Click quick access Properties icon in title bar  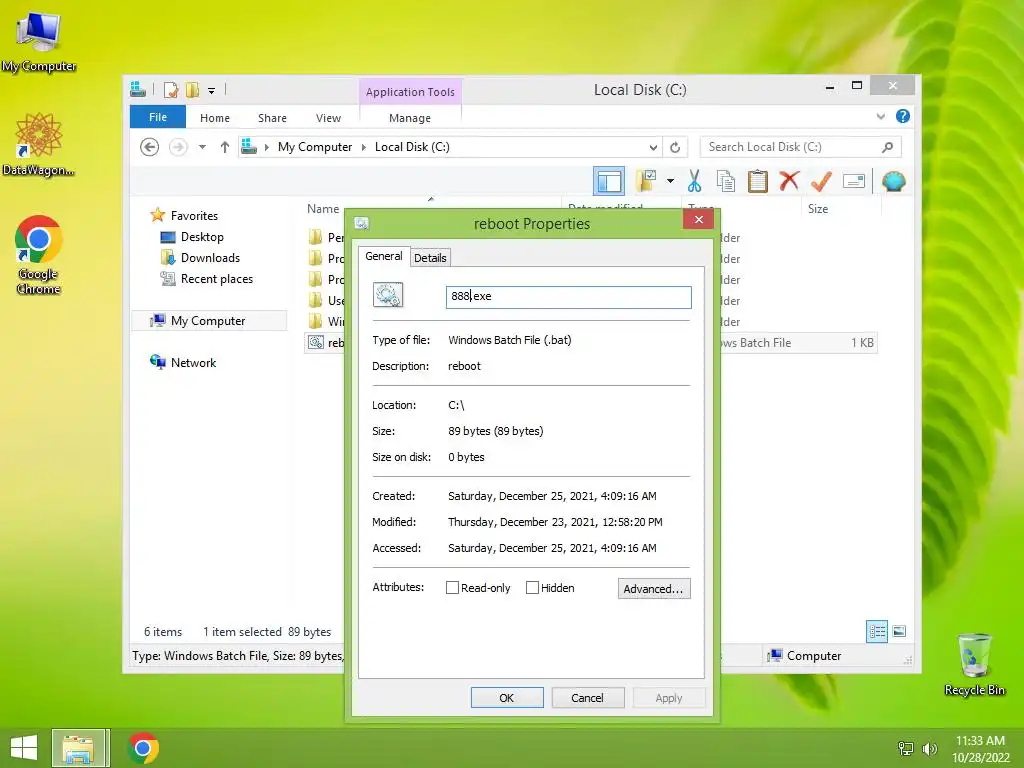(x=170, y=89)
